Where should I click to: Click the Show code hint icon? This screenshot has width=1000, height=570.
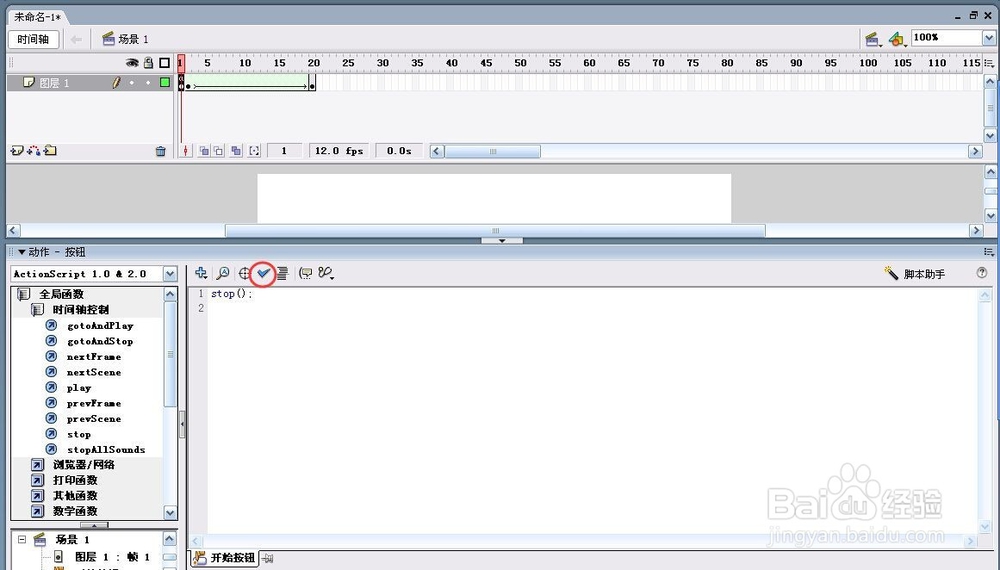coord(306,274)
